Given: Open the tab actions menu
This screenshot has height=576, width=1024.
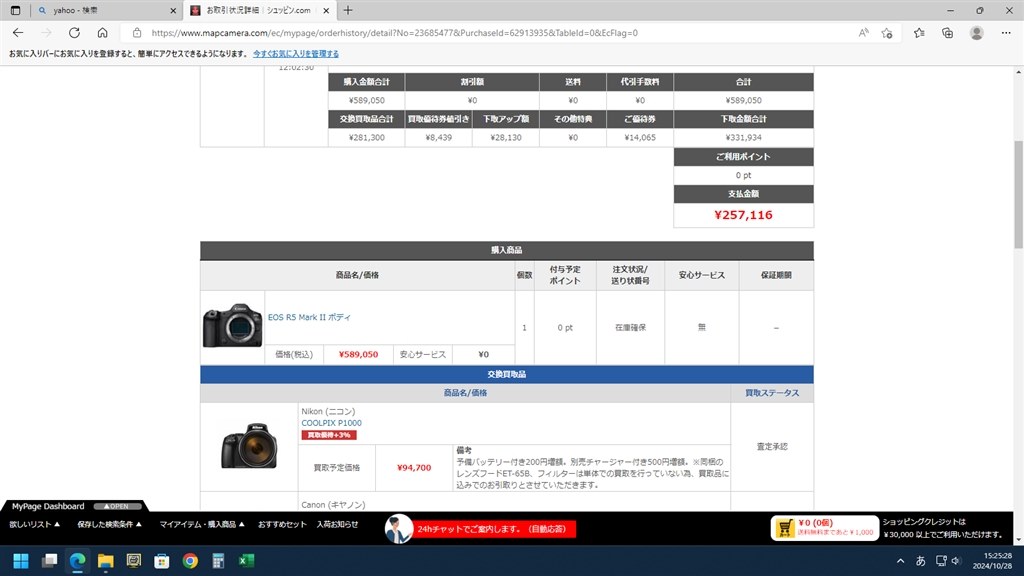Looking at the screenshot, I should (x=16, y=10).
